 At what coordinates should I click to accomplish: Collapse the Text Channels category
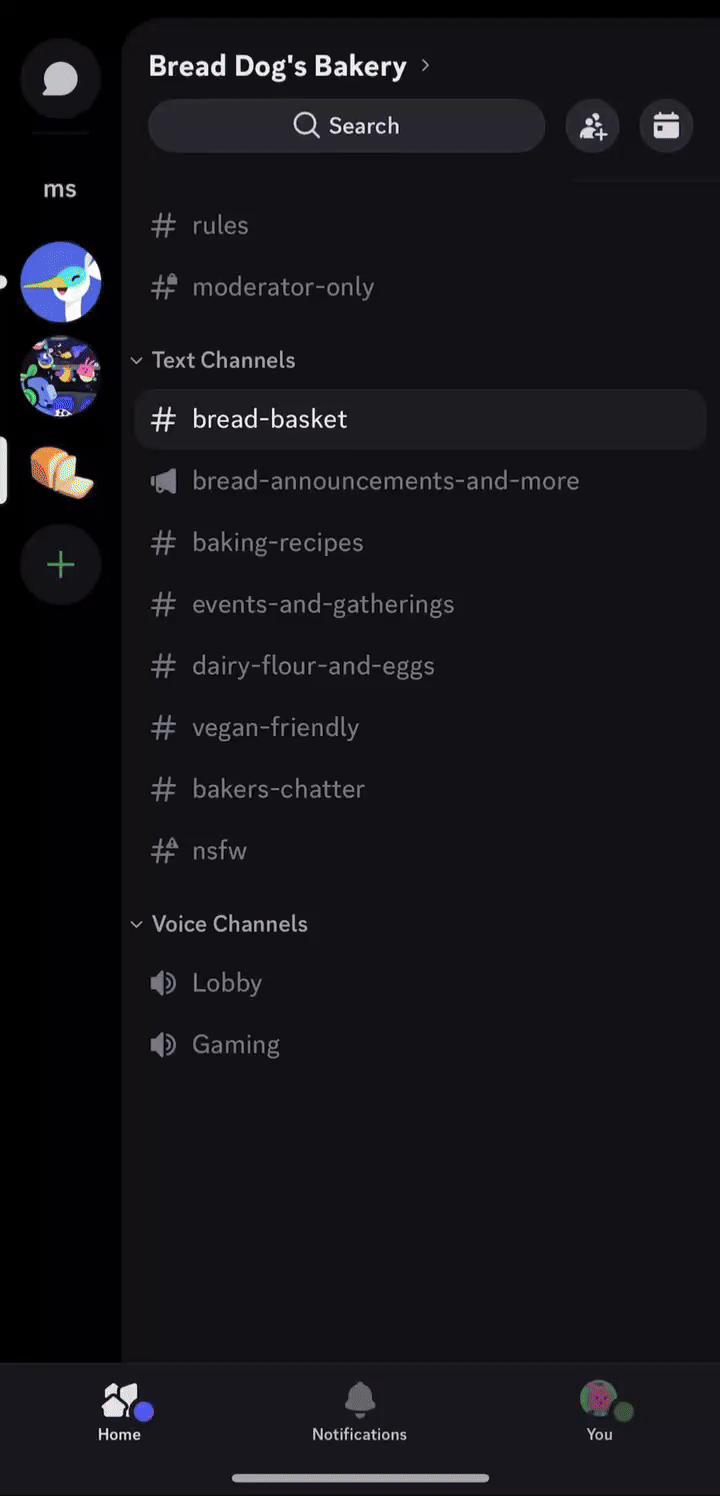(222, 360)
